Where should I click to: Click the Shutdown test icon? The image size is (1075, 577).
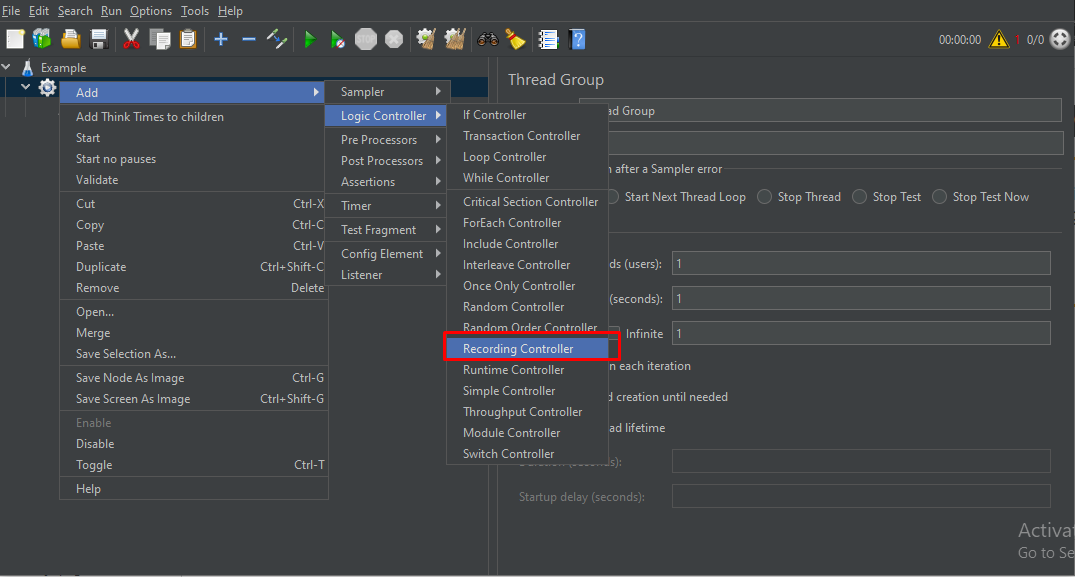tap(394, 39)
